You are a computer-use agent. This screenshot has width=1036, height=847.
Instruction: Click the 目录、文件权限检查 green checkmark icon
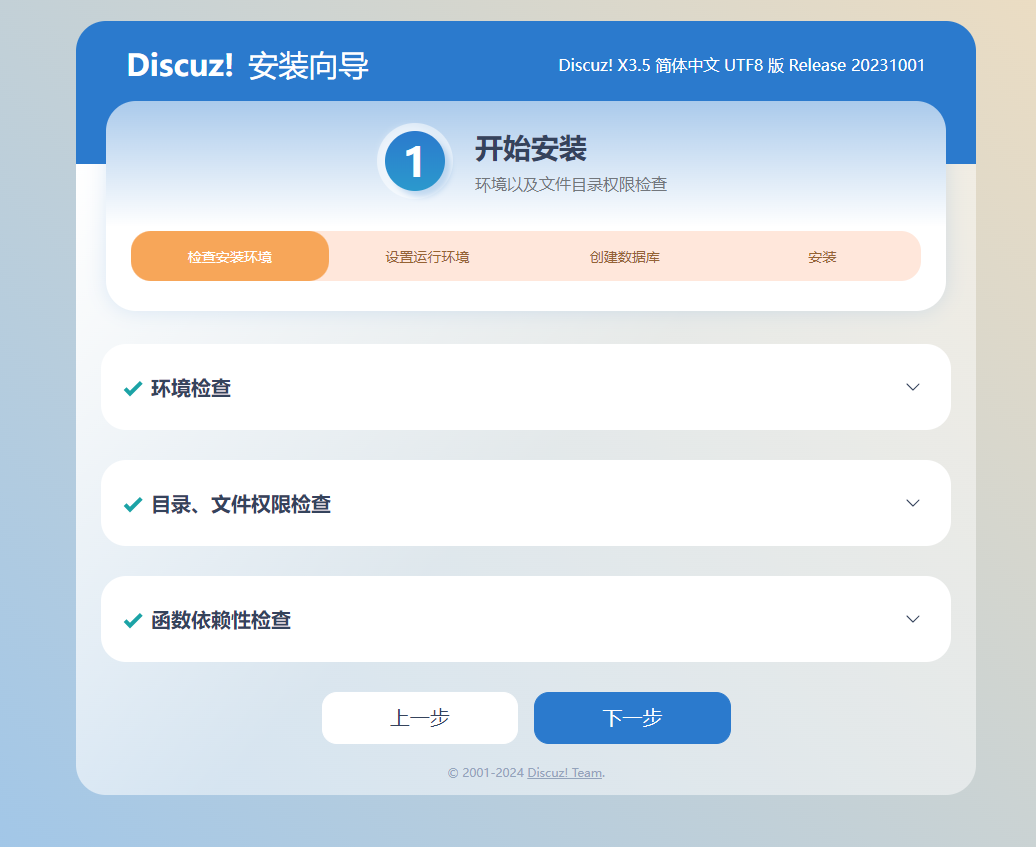point(133,505)
